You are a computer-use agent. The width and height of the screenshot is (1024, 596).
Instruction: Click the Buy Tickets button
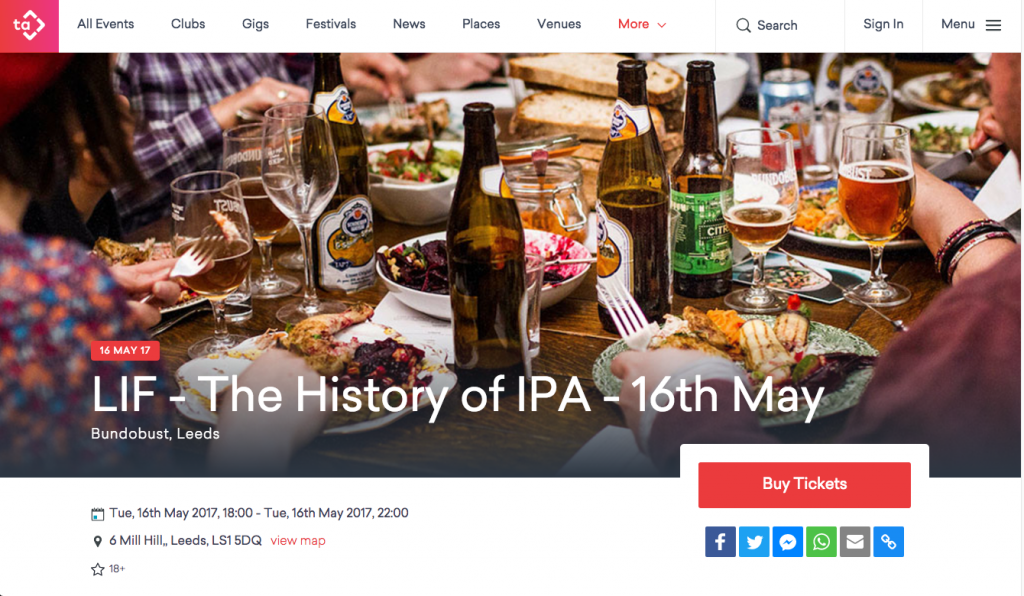805,484
